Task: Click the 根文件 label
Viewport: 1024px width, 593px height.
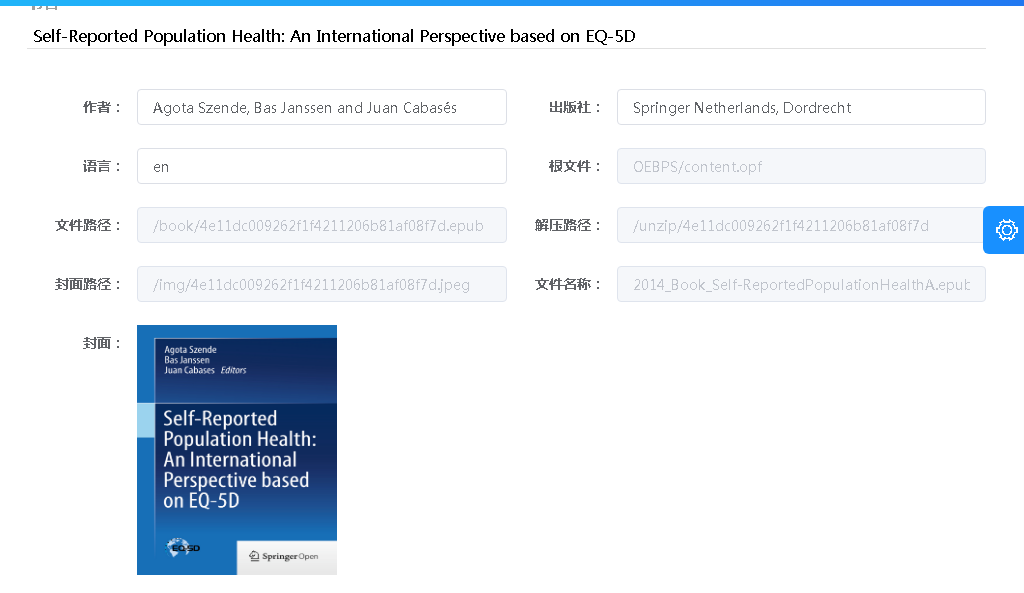Action: pos(575,166)
